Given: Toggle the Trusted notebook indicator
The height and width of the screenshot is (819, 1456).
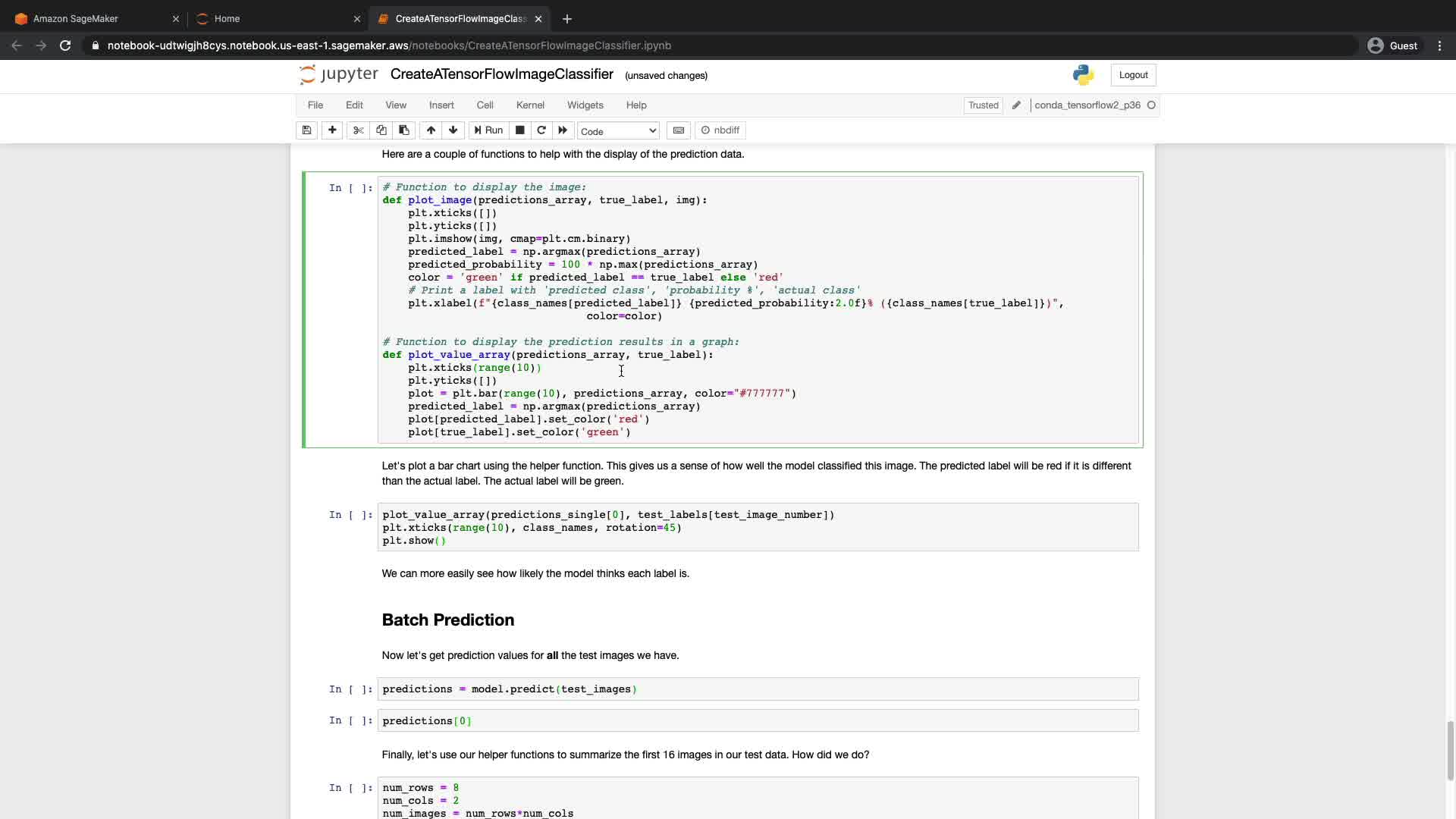Looking at the screenshot, I should 983,105.
